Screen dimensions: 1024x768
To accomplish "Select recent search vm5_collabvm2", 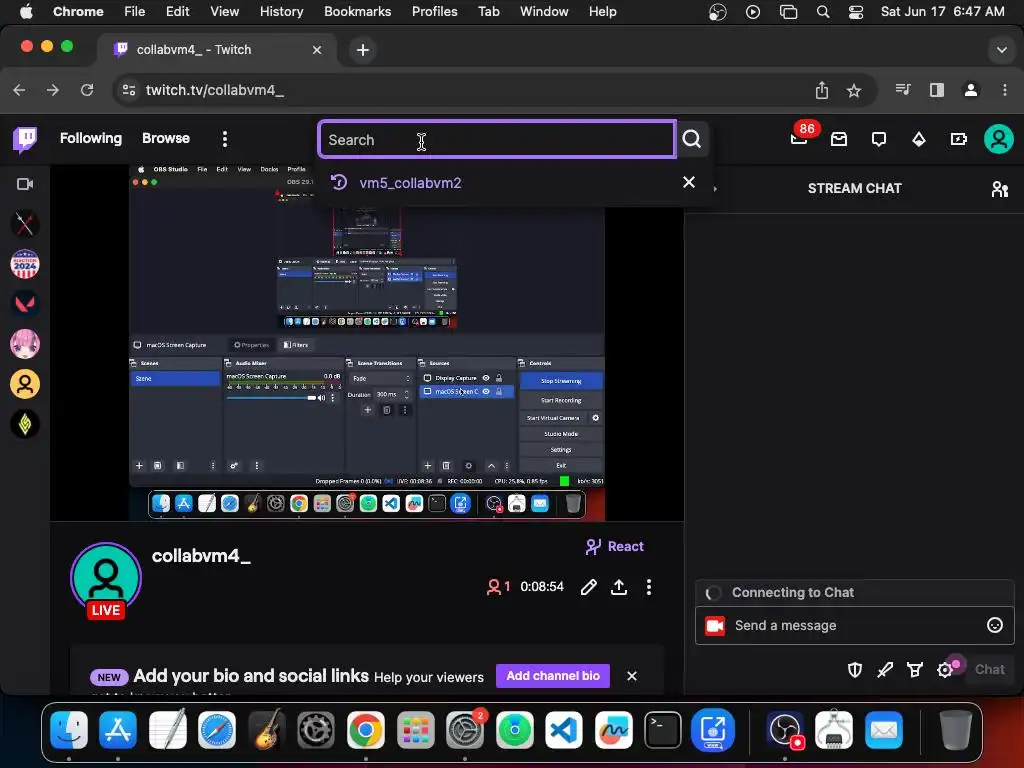I will [410, 183].
